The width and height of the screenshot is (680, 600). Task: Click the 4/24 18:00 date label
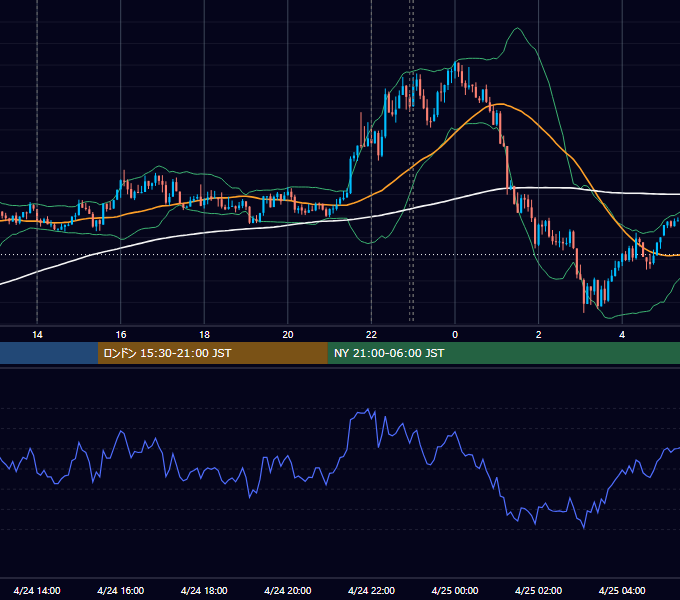[204, 590]
